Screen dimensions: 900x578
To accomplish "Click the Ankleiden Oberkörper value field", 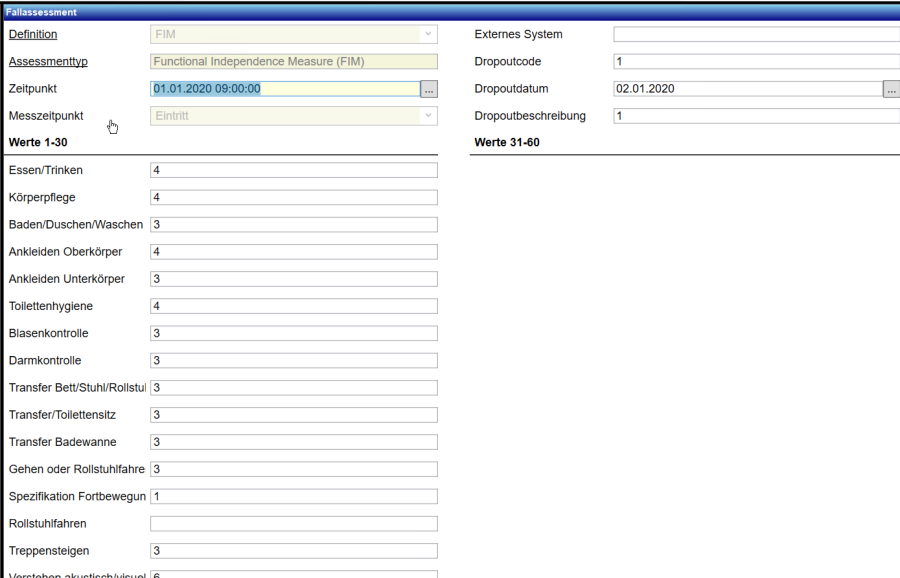I will [294, 252].
